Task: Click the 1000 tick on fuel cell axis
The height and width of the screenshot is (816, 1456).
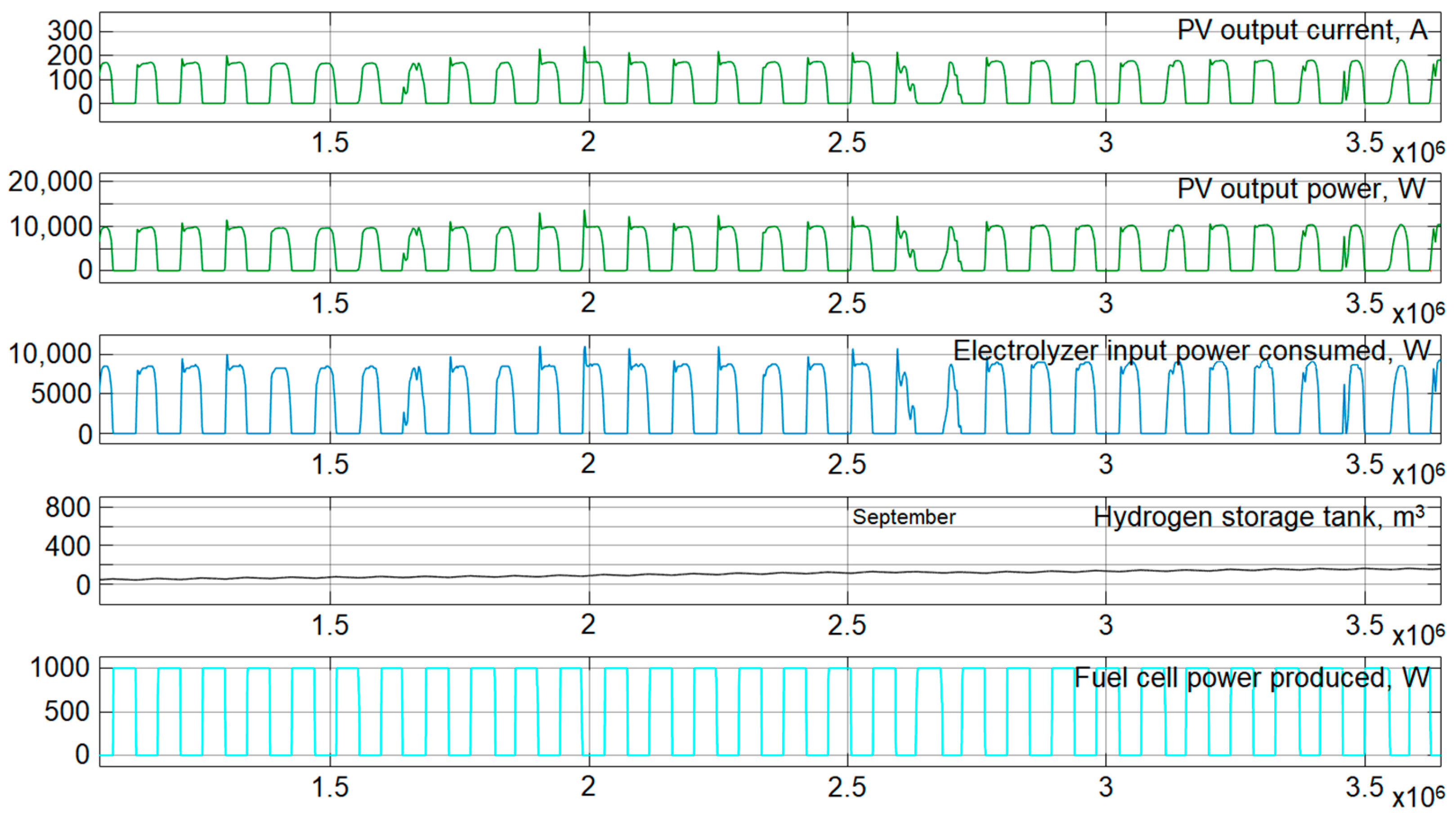Action: pos(59,668)
